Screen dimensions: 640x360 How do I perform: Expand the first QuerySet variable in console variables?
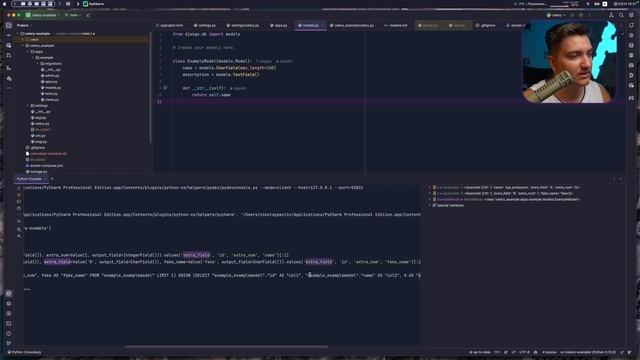(429, 187)
